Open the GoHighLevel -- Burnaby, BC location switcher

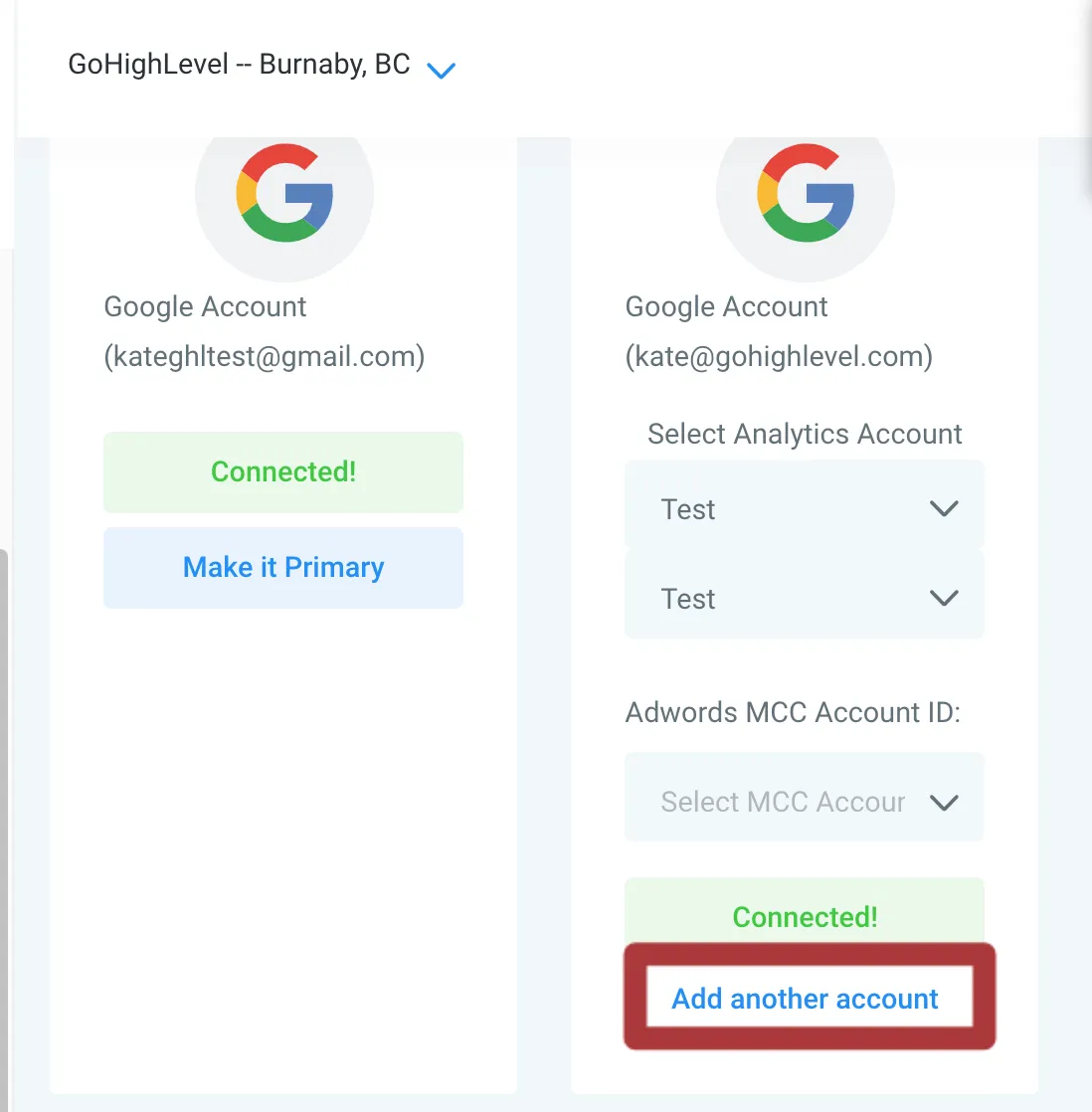261,65
